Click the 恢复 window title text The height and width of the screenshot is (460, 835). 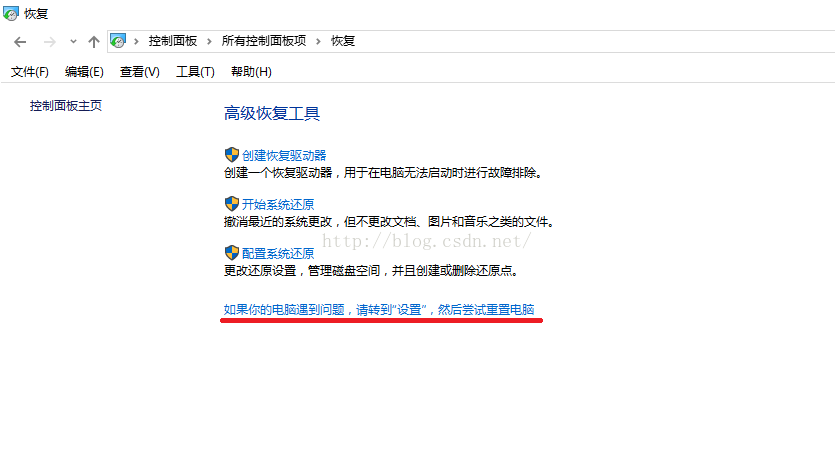click(x=36, y=14)
